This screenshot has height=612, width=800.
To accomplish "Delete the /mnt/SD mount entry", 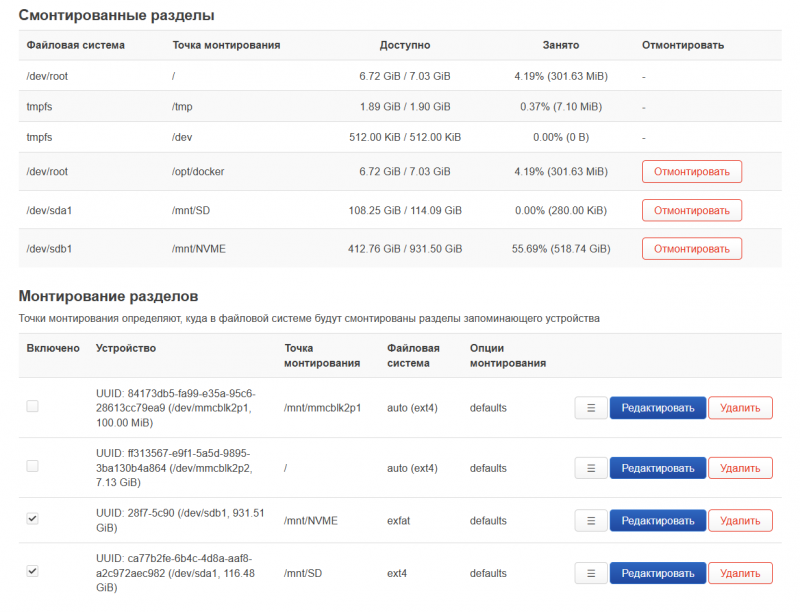I will click(x=740, y=574).
